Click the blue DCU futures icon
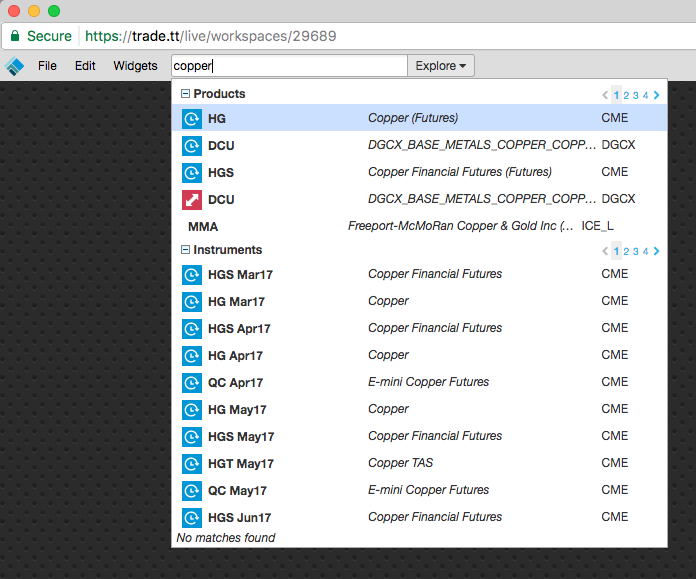This screenshot has height=579, width=696. click(192, 146)
